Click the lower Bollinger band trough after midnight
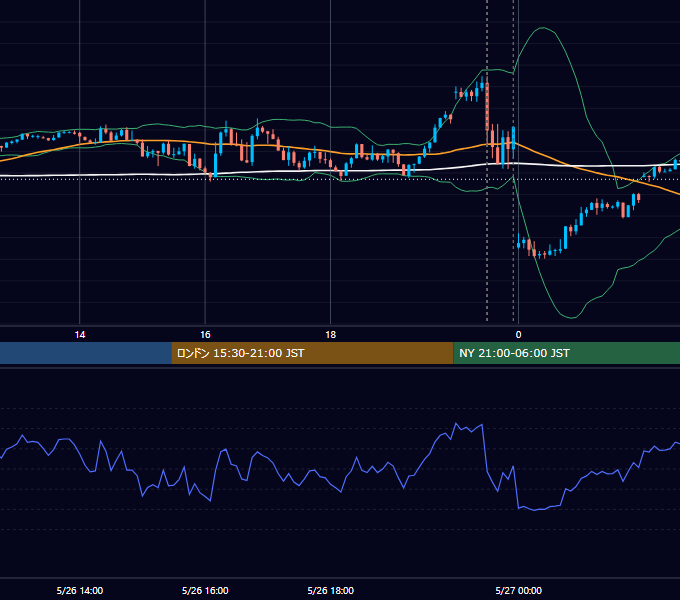 coord(572,318)
